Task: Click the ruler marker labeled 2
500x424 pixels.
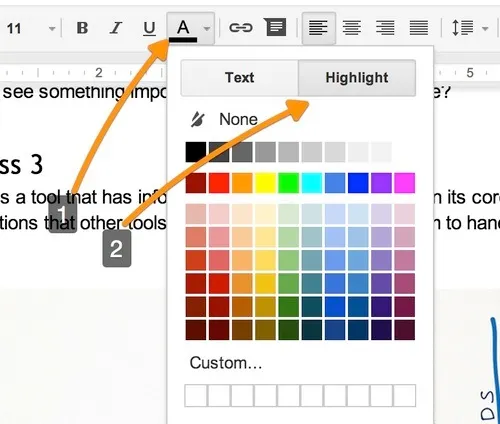Action: pyautogui.click(x=99, y=72)
